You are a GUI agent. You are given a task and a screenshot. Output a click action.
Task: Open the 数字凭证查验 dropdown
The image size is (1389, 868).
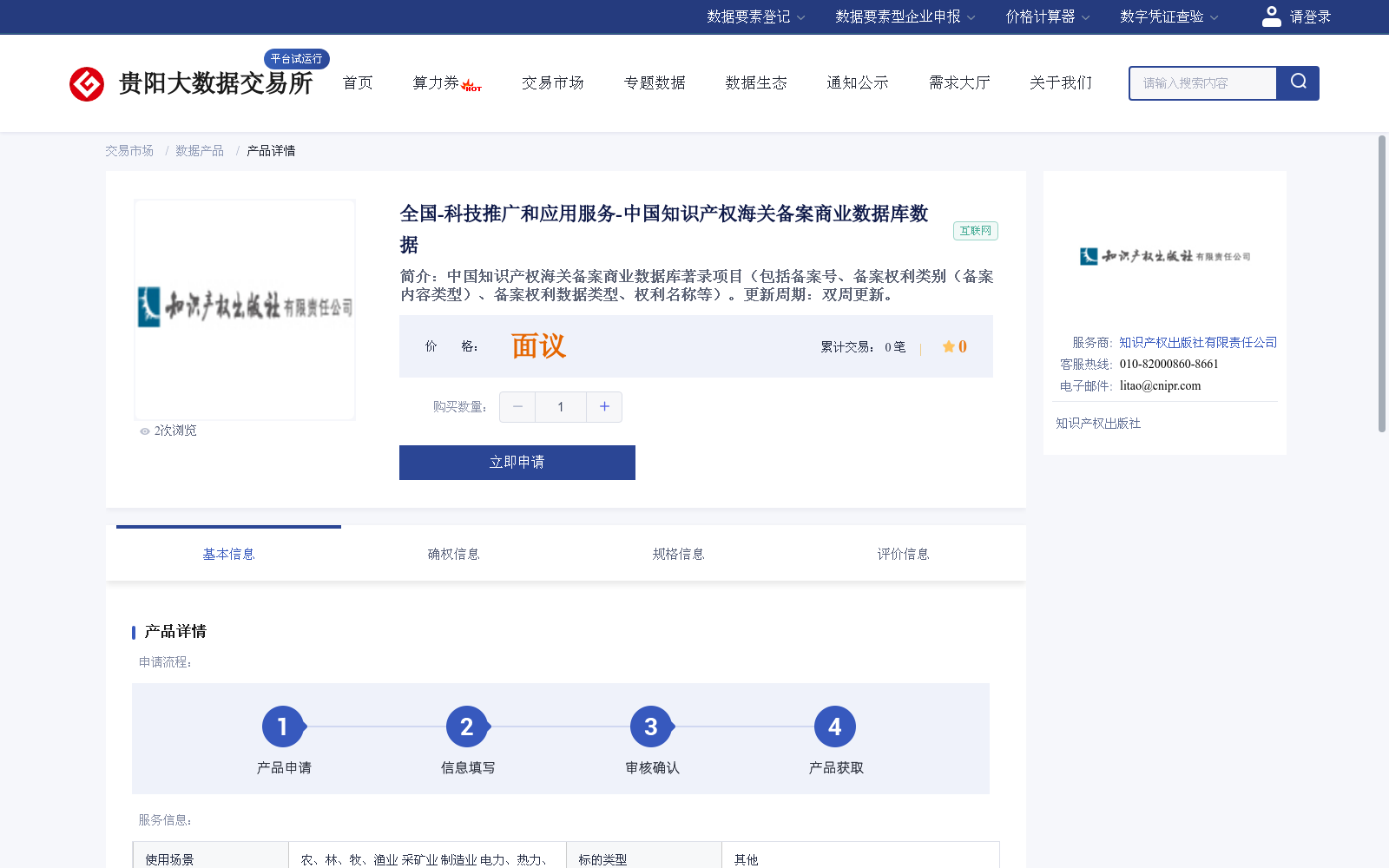click(x=1168, y=16)
